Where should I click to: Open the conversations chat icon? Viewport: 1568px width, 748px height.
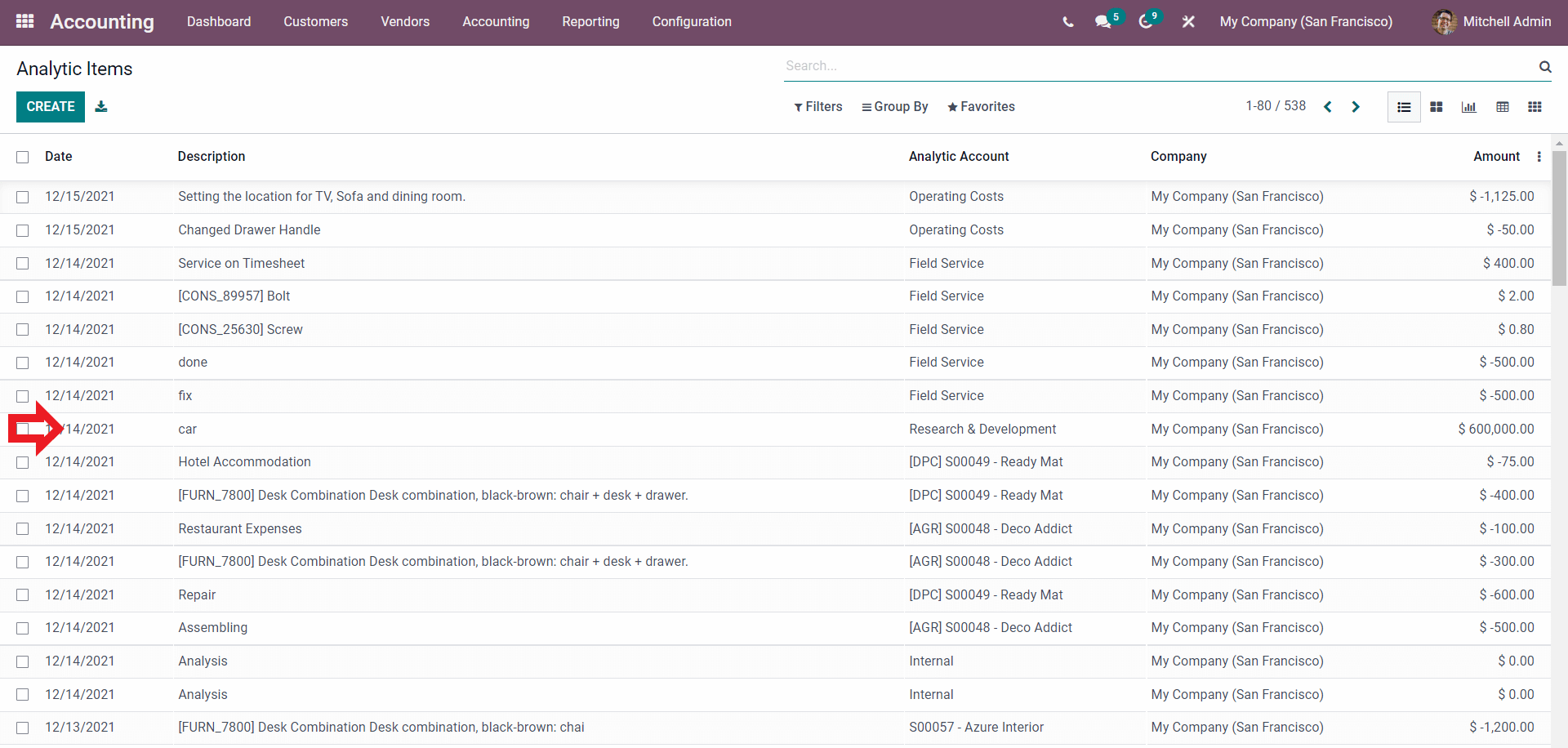pos(1103,22)
